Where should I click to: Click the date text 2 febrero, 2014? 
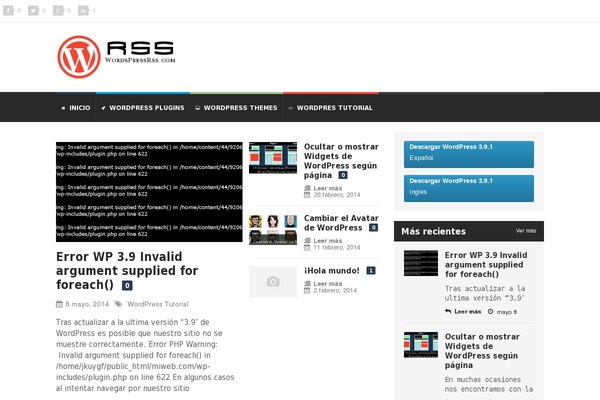point(335,291)
